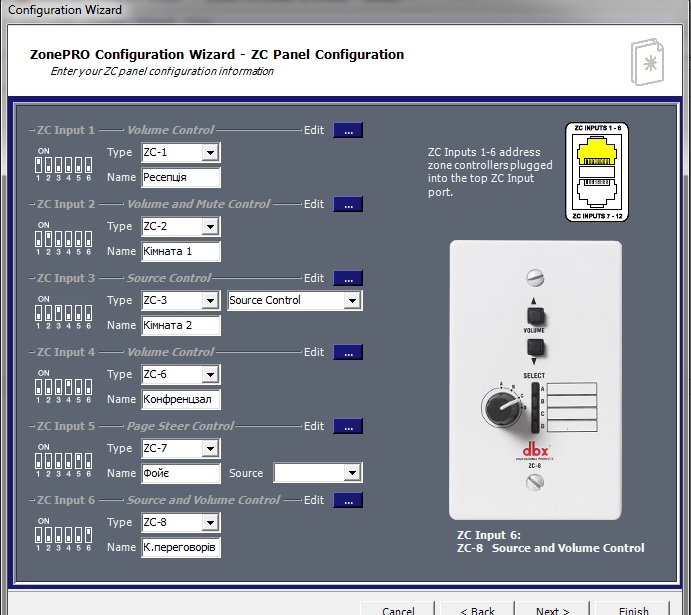Viewport: 691px width, 615px height.
Task: Toggle the DIP switch block for ZC Input 6
Action: click(63, 533)
